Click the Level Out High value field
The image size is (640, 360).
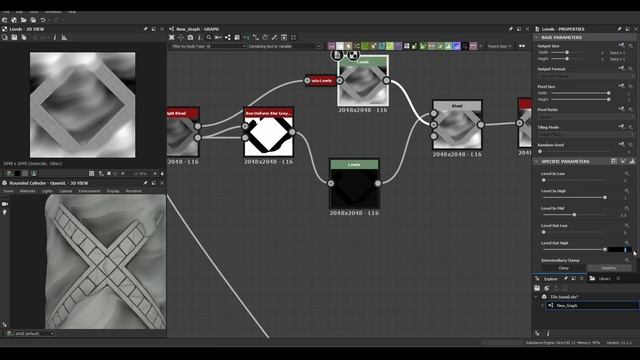pos(620,249)
